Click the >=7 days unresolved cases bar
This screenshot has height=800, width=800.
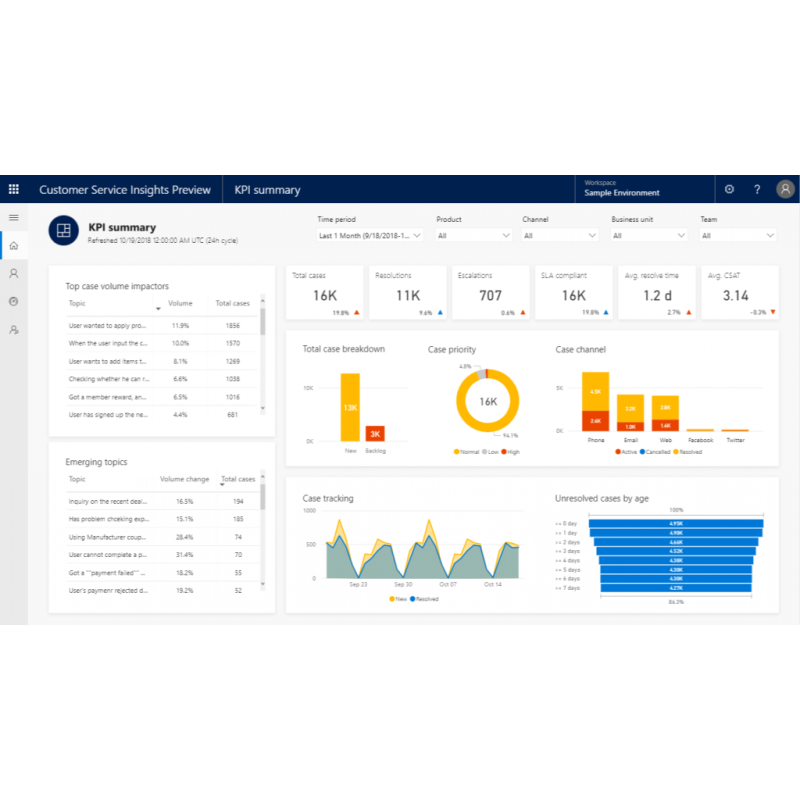click(x=676, y=588)
